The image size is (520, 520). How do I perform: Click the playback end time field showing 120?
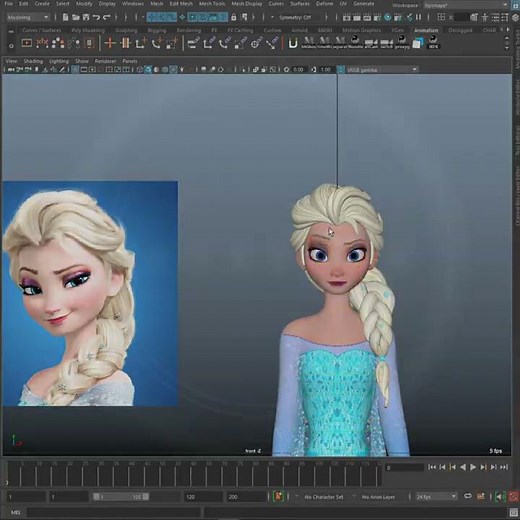(x=203, y=497)
